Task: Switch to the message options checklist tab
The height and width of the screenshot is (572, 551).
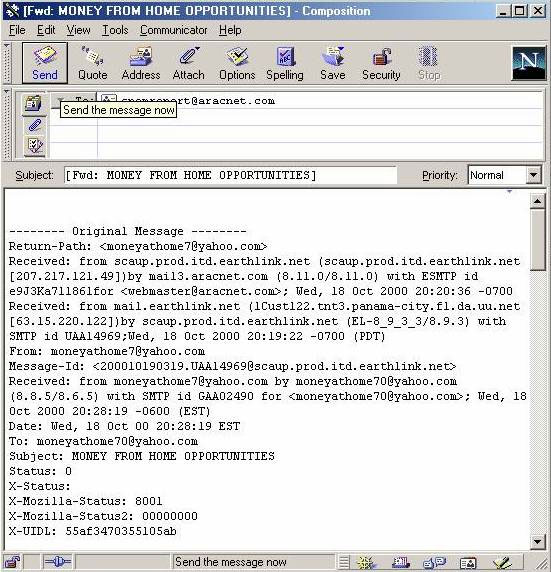Action: tap(34, 146)
